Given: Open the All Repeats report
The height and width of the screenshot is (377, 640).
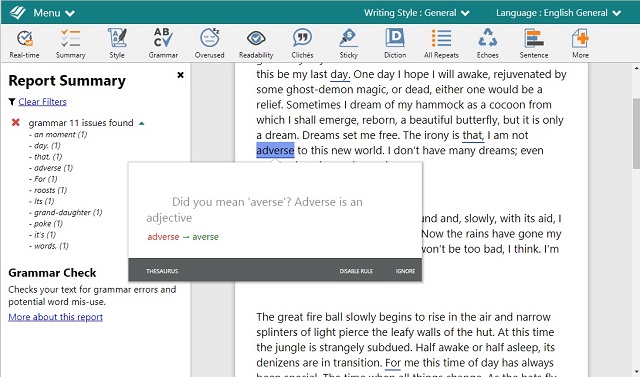Looking at the screenshot, I should click(x=441, y=44).
